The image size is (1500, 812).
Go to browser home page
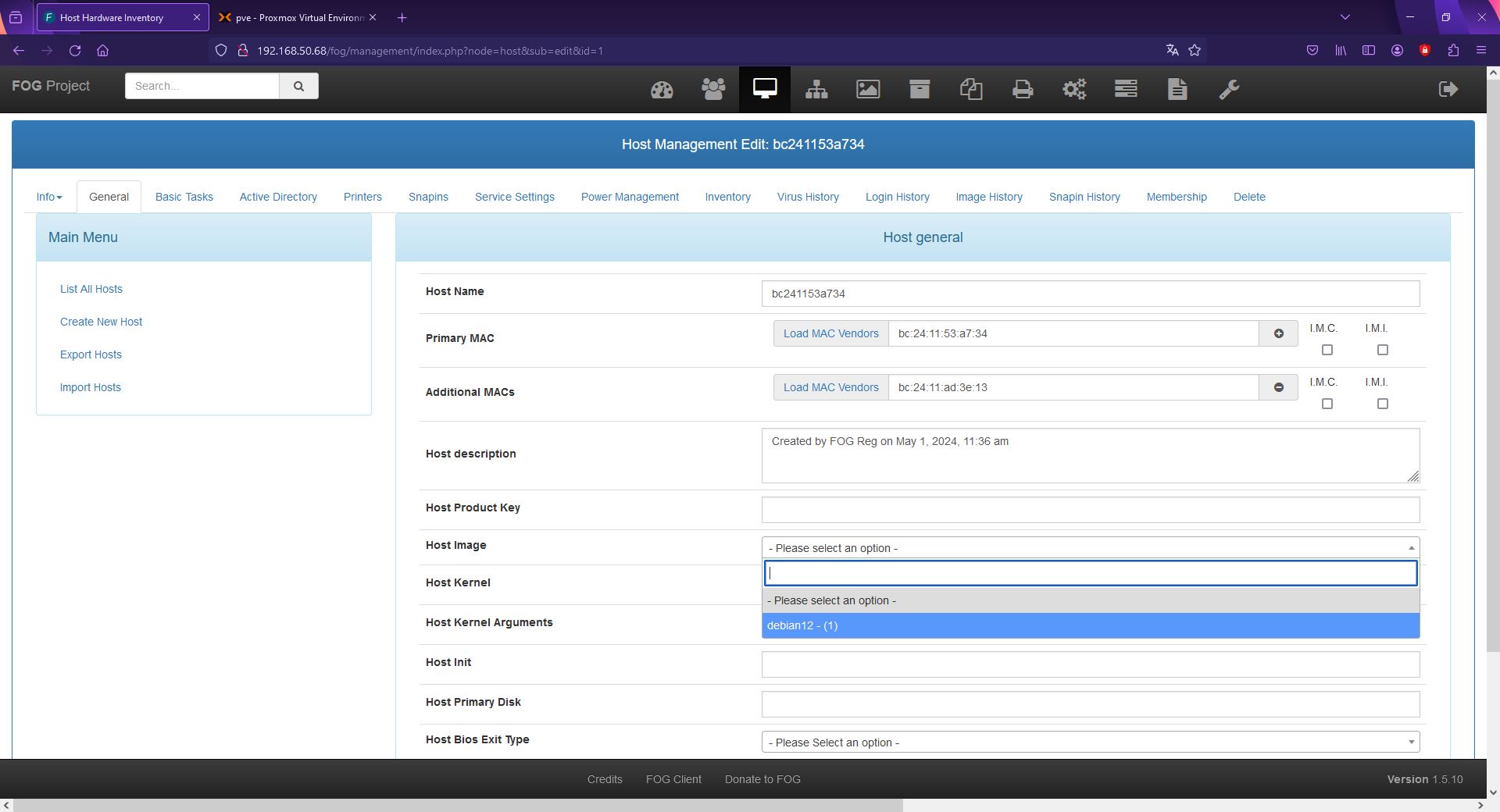102,51
